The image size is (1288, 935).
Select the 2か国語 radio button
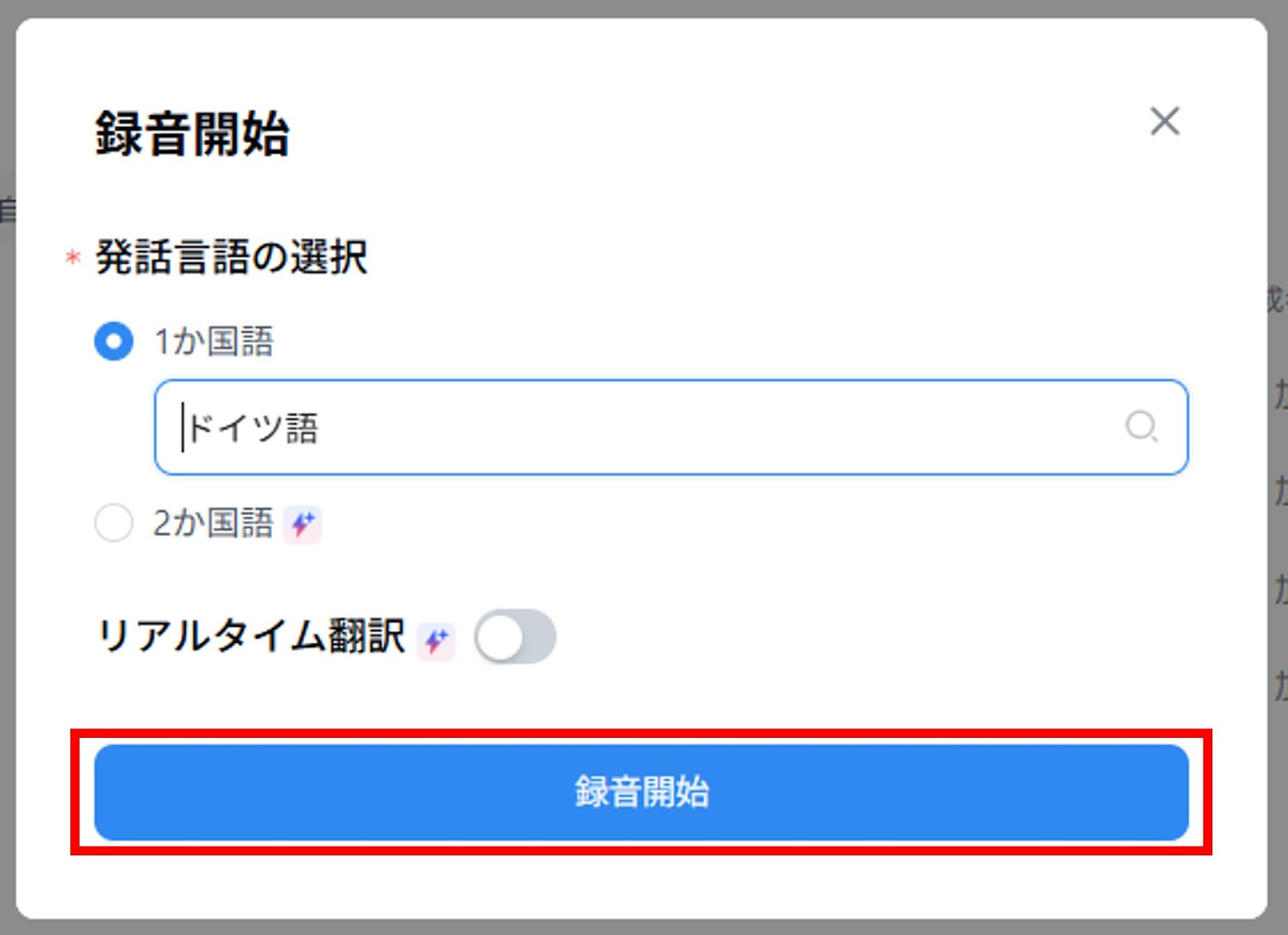[114, 523]
